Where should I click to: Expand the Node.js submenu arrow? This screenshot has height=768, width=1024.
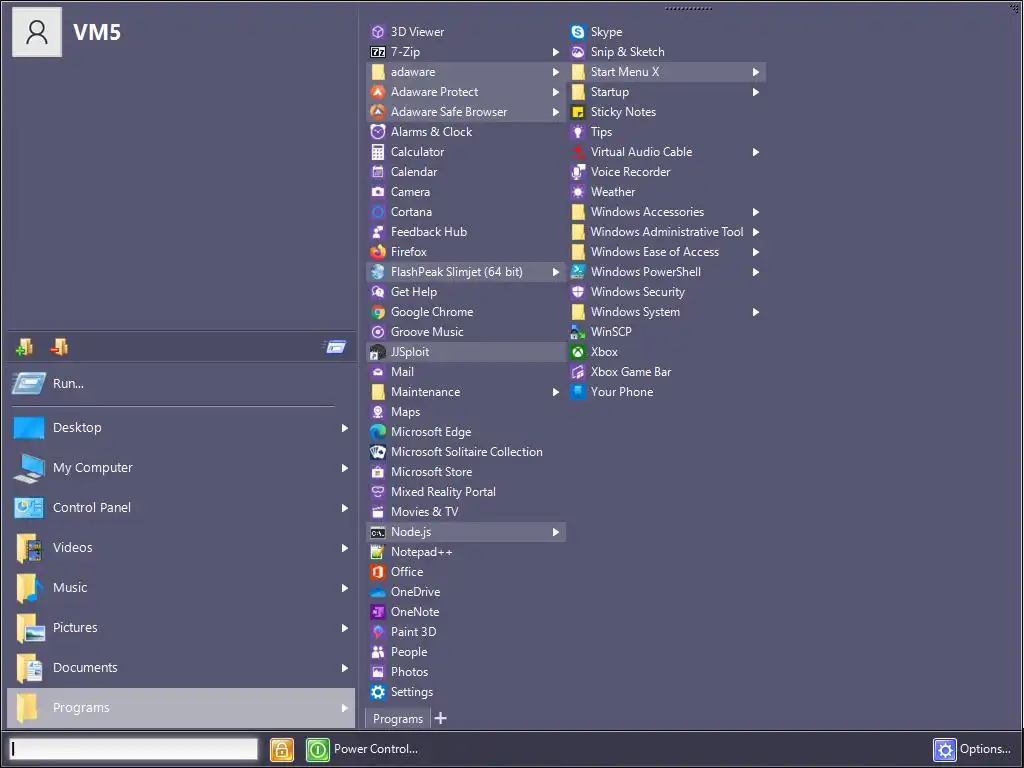556,532
